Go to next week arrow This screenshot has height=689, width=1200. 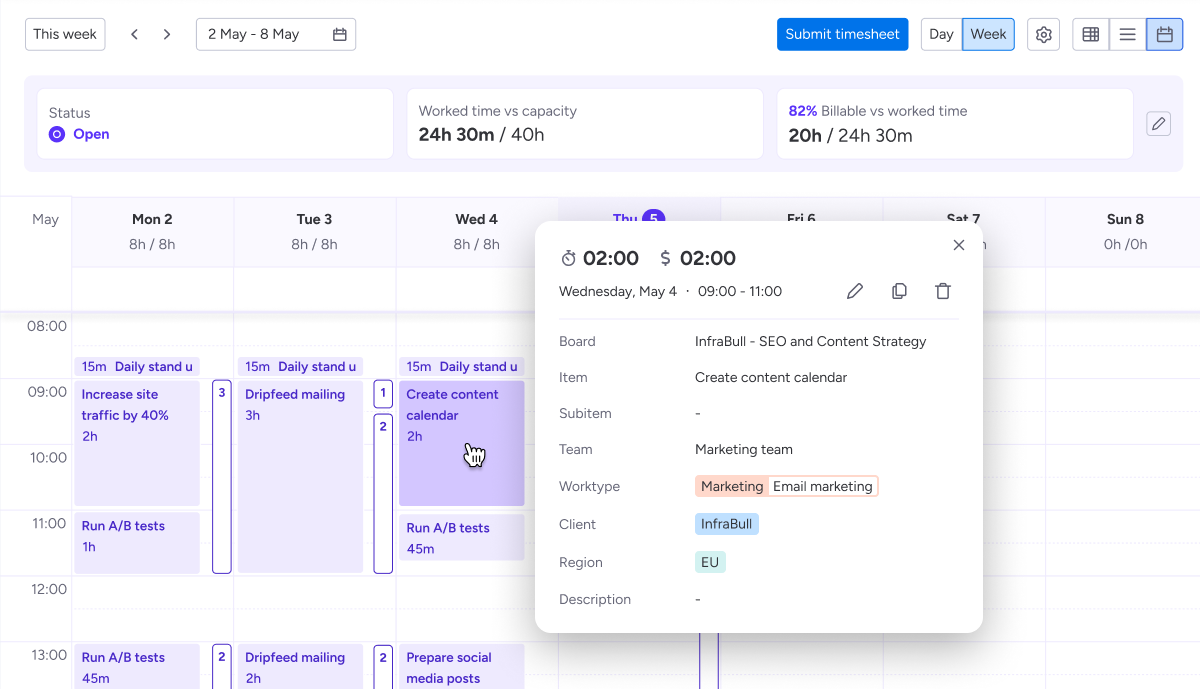pos(167,34)
